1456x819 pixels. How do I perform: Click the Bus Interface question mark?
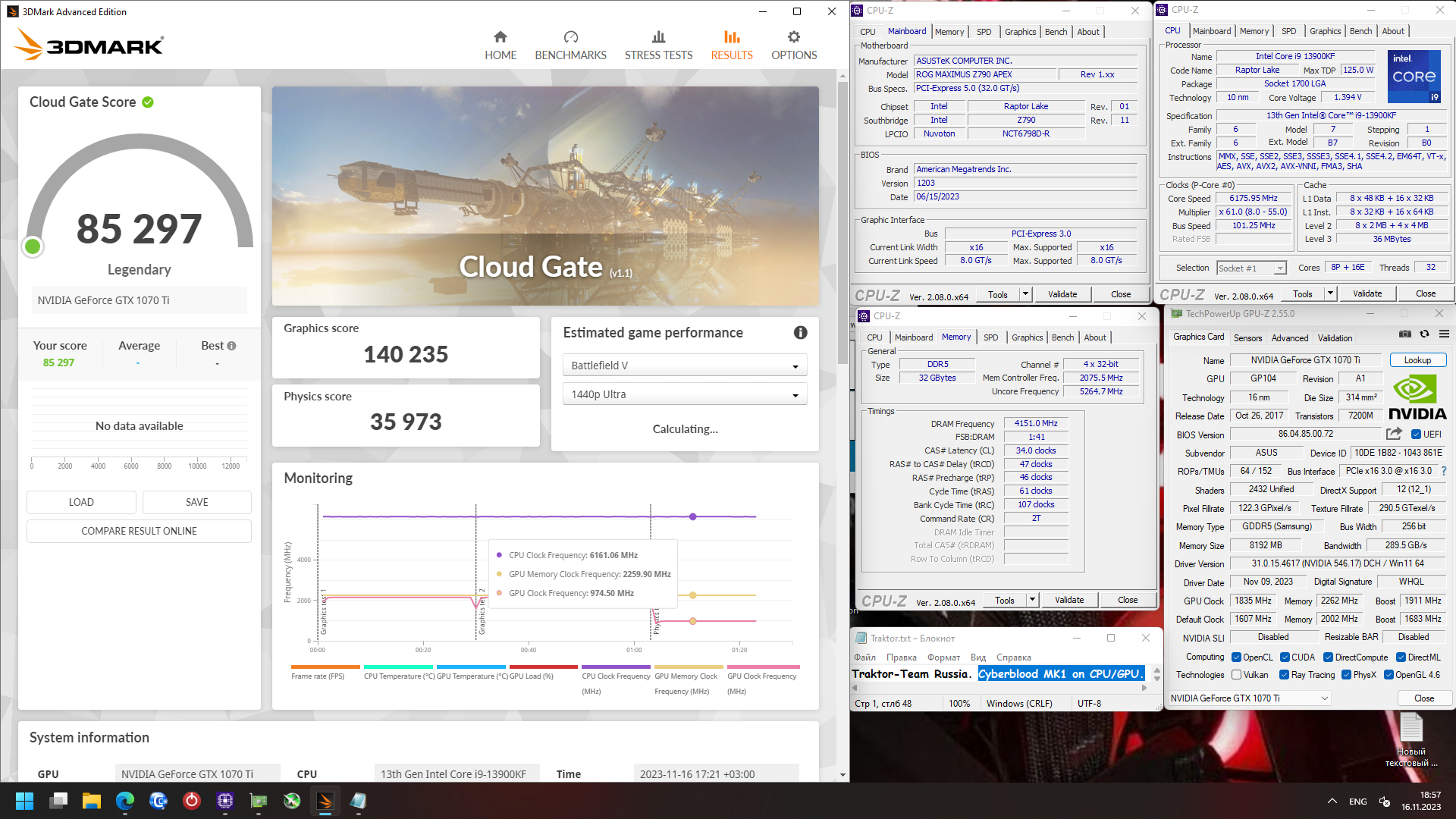[1444, 471]
